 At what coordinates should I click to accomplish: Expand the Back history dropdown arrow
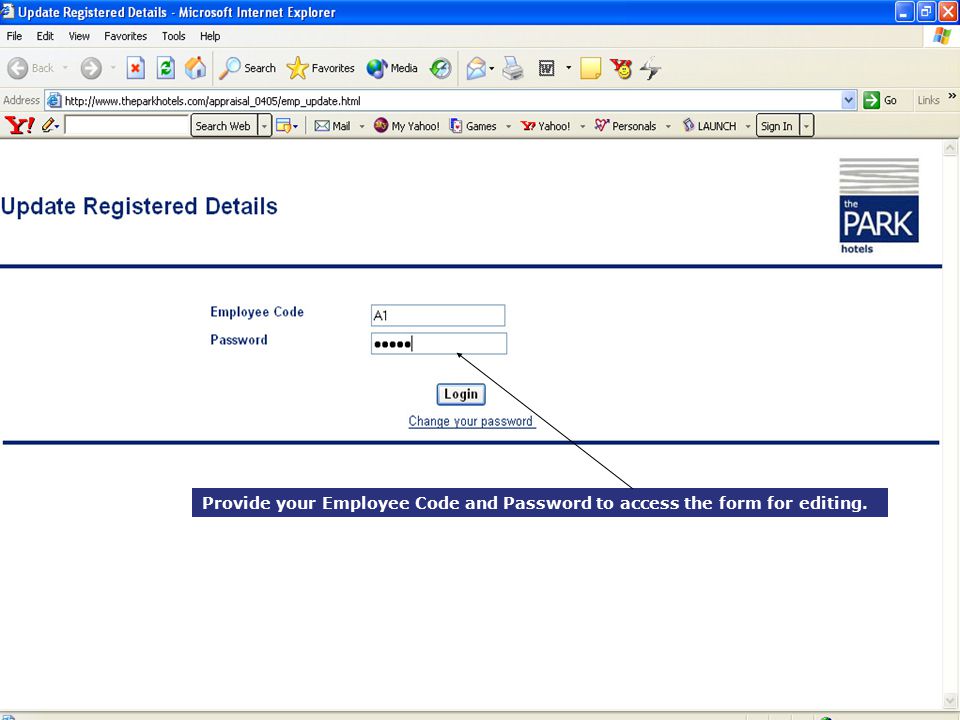click(x=66, y=68)
